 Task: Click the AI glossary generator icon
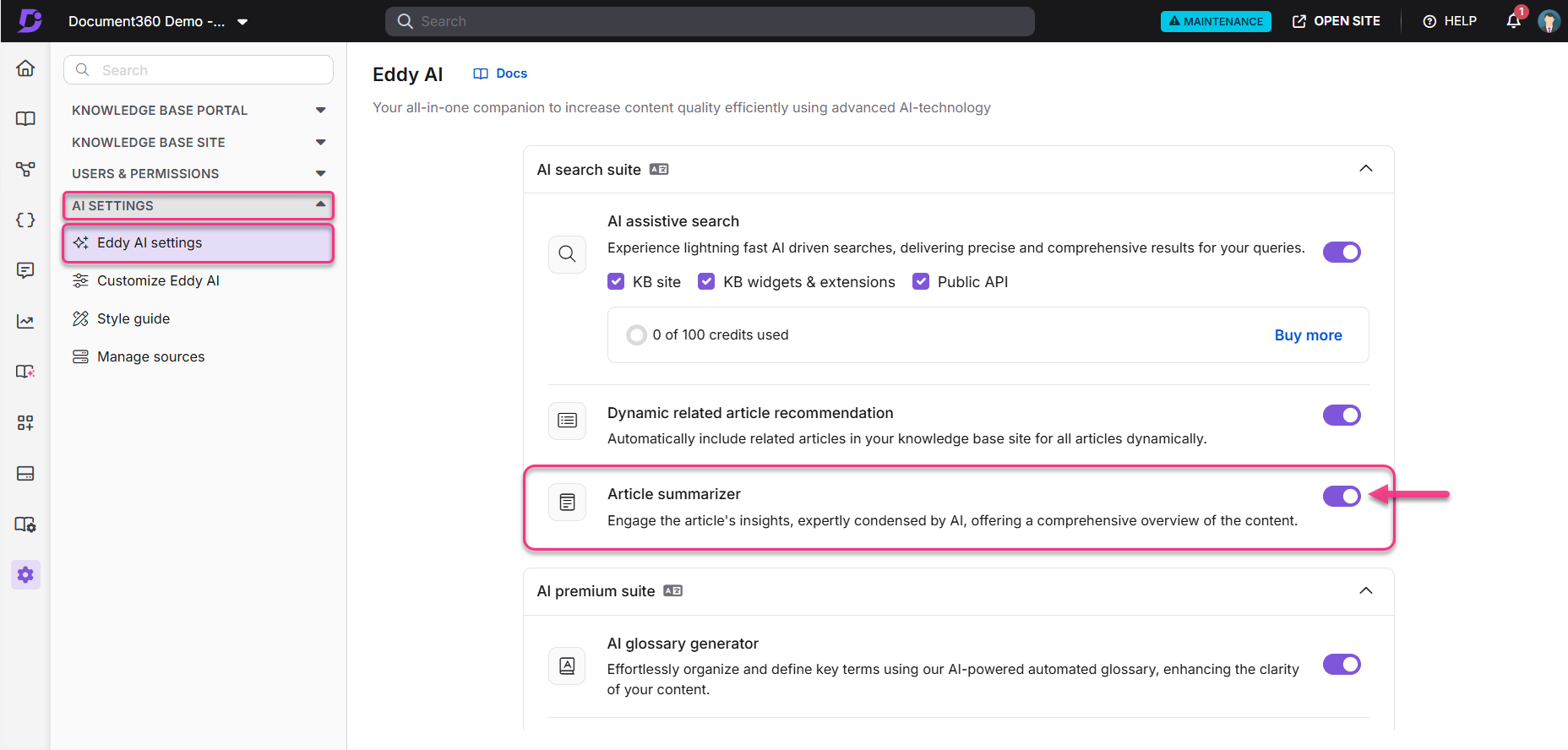(x=567, y=666)
